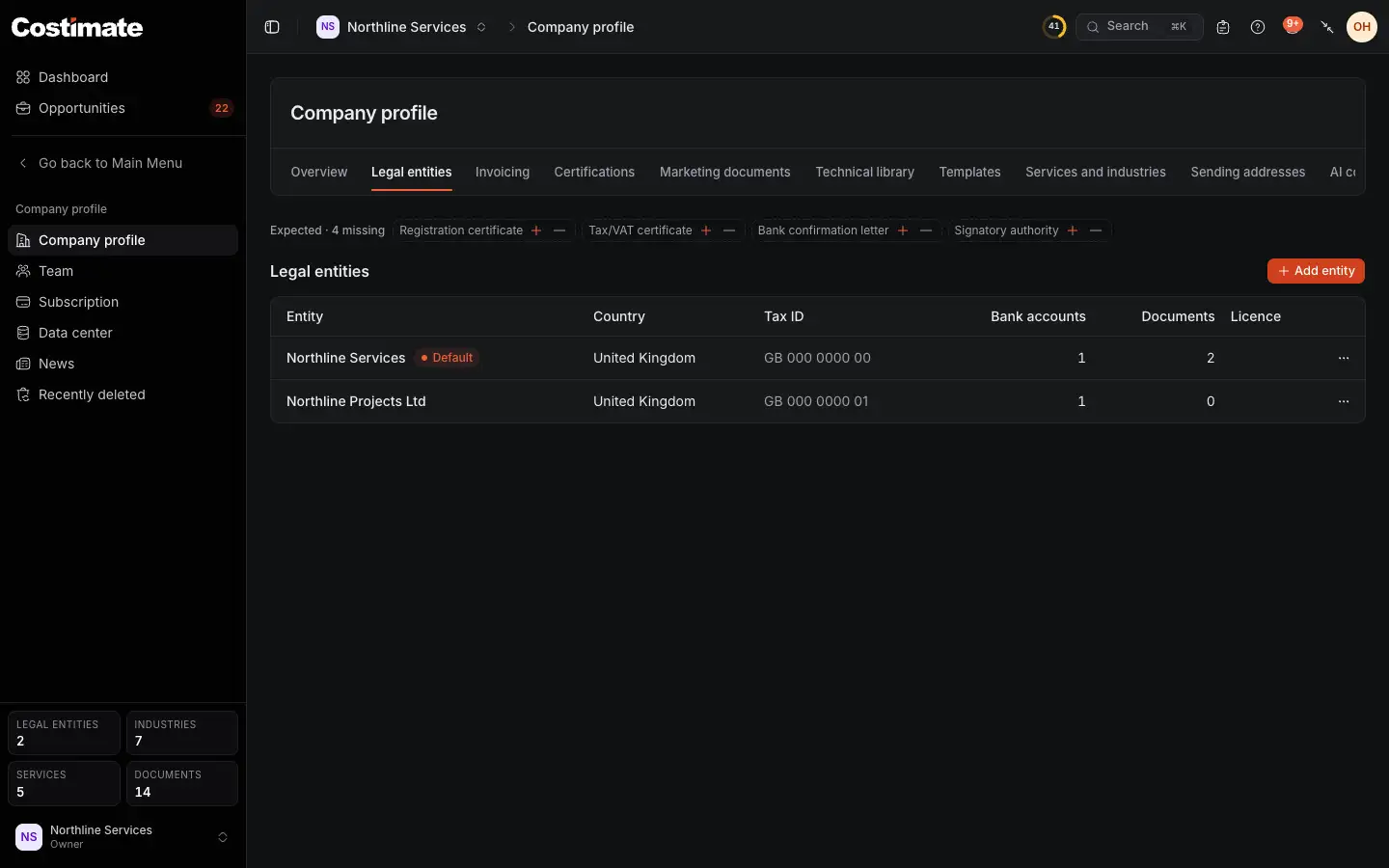Open Data center in the sidebar
1389x868 pixels.
(123, 333)
